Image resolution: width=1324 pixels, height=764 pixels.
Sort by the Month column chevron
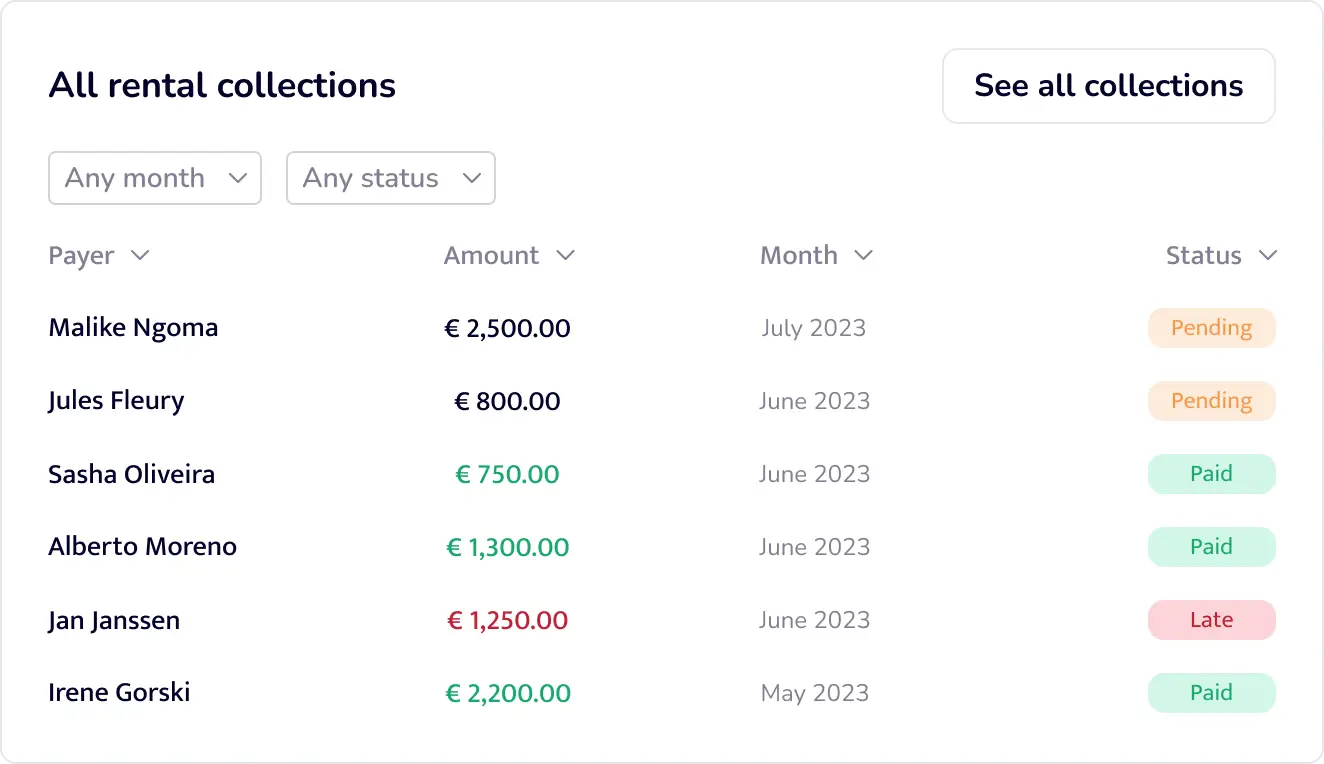(864, 256)
